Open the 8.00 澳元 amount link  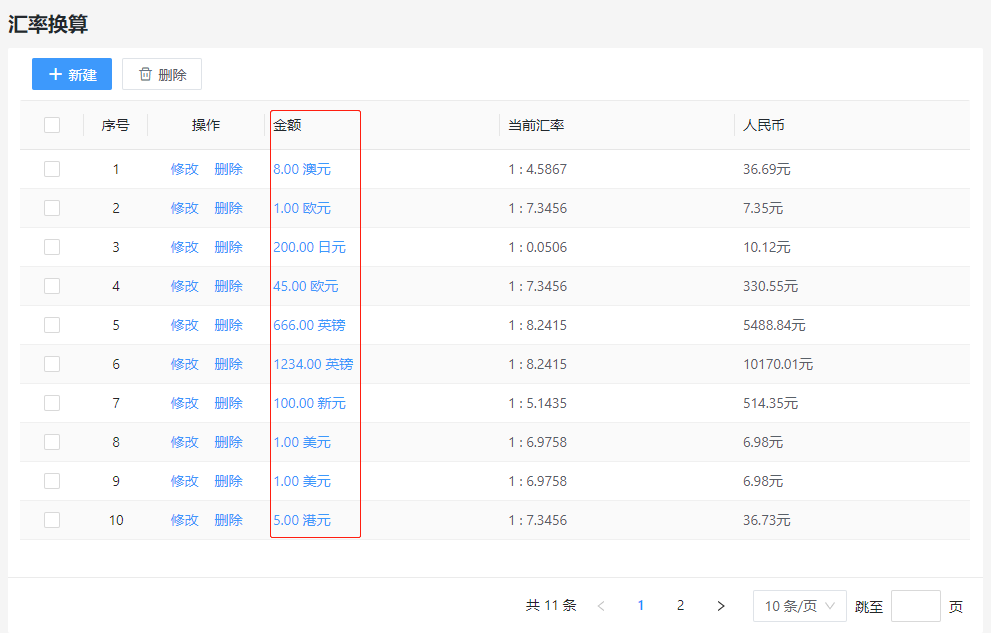click(302, 169)
